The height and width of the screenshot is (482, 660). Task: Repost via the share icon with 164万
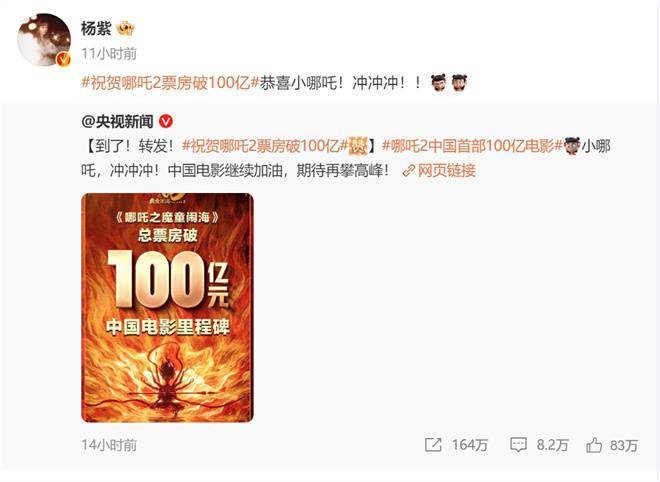click(456, 445)
